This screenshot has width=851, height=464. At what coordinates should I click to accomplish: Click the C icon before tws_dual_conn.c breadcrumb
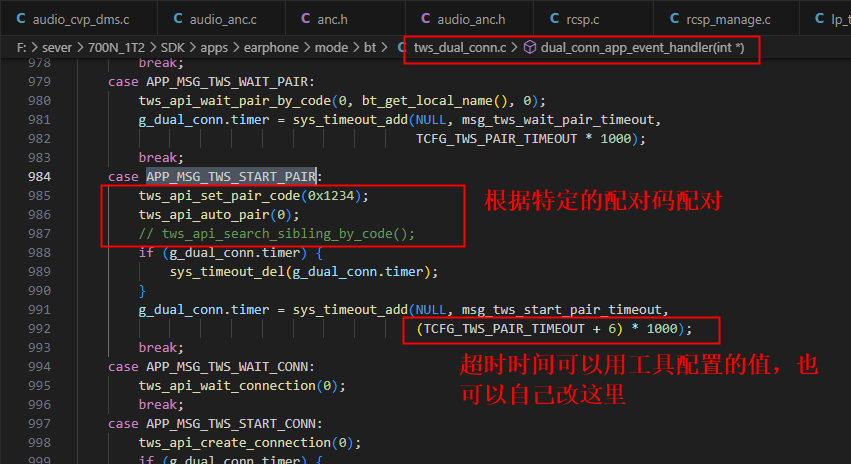pos(402,47)
